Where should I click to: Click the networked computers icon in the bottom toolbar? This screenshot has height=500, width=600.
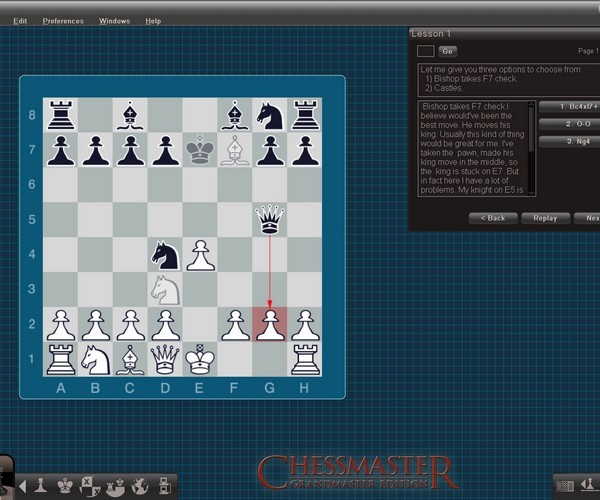click(x=163, y=486)
